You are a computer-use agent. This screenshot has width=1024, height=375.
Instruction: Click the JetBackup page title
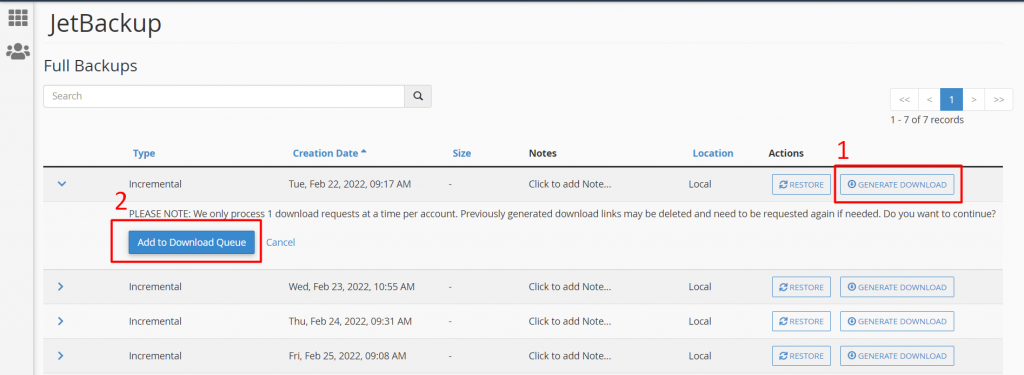pyautogui.click(x=104, y=24)
